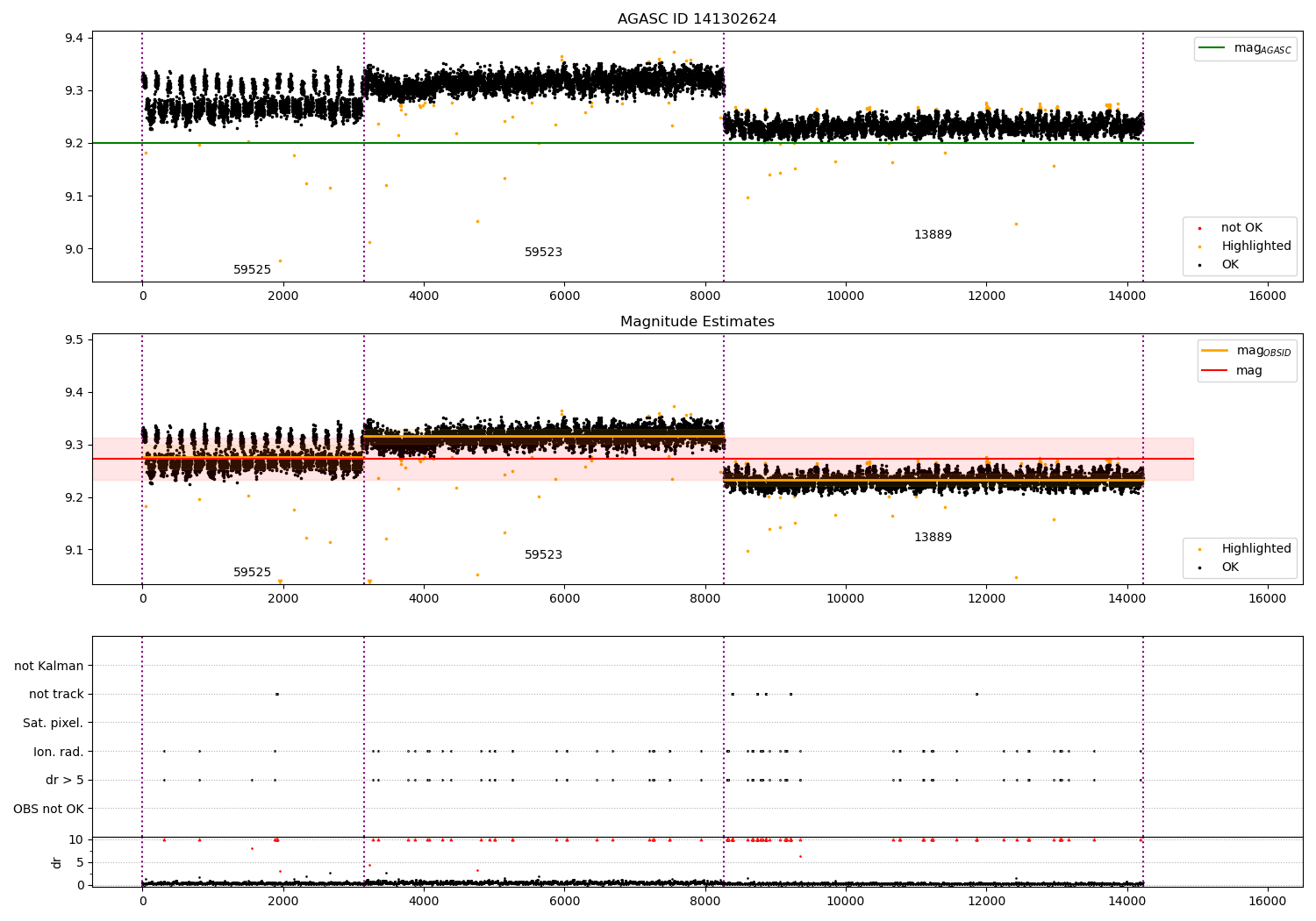Click obsid label 59525 in Magnitude Estimates plot

[252, 573]
